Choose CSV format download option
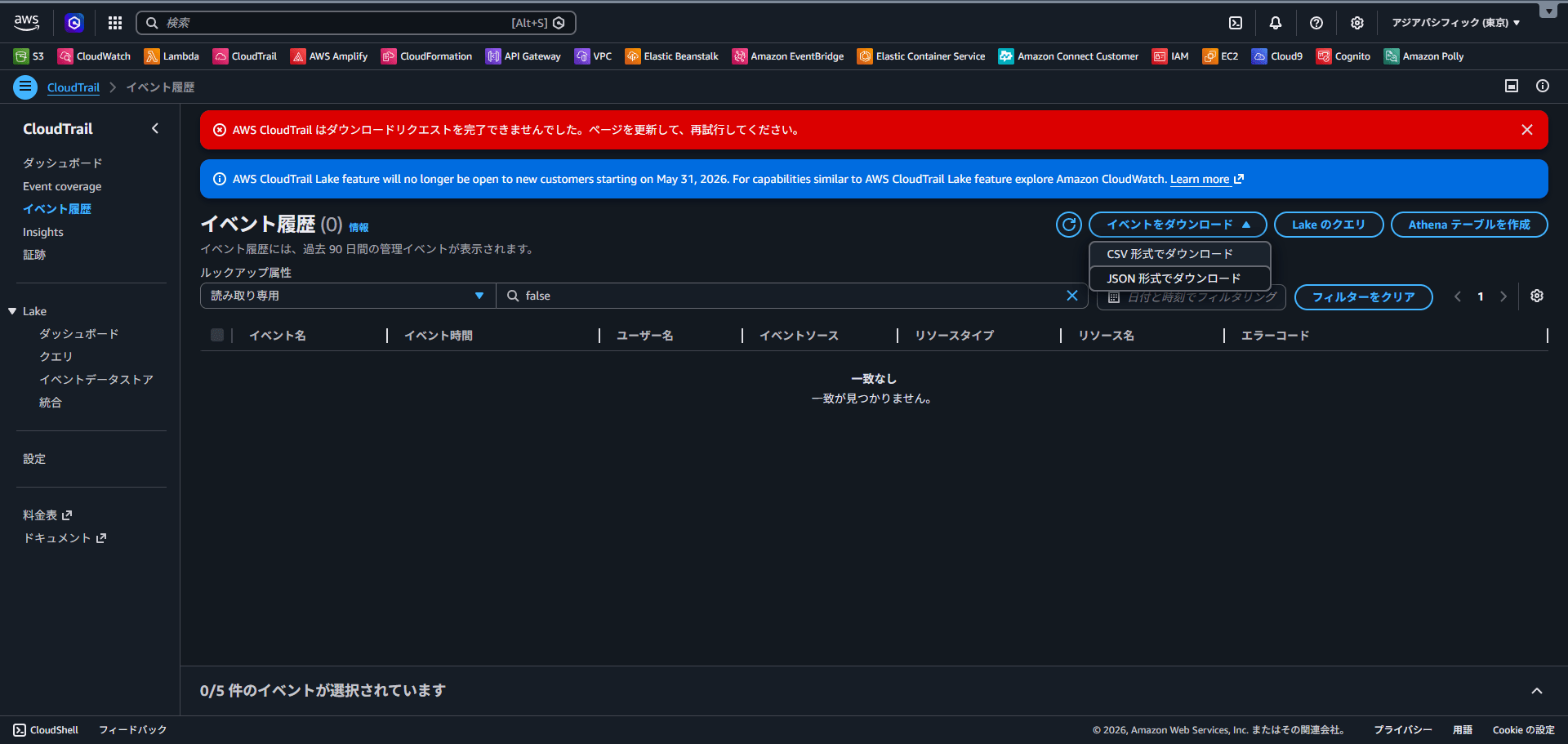The height and width of the screenshot is (744, 1568). (1180, 254)
